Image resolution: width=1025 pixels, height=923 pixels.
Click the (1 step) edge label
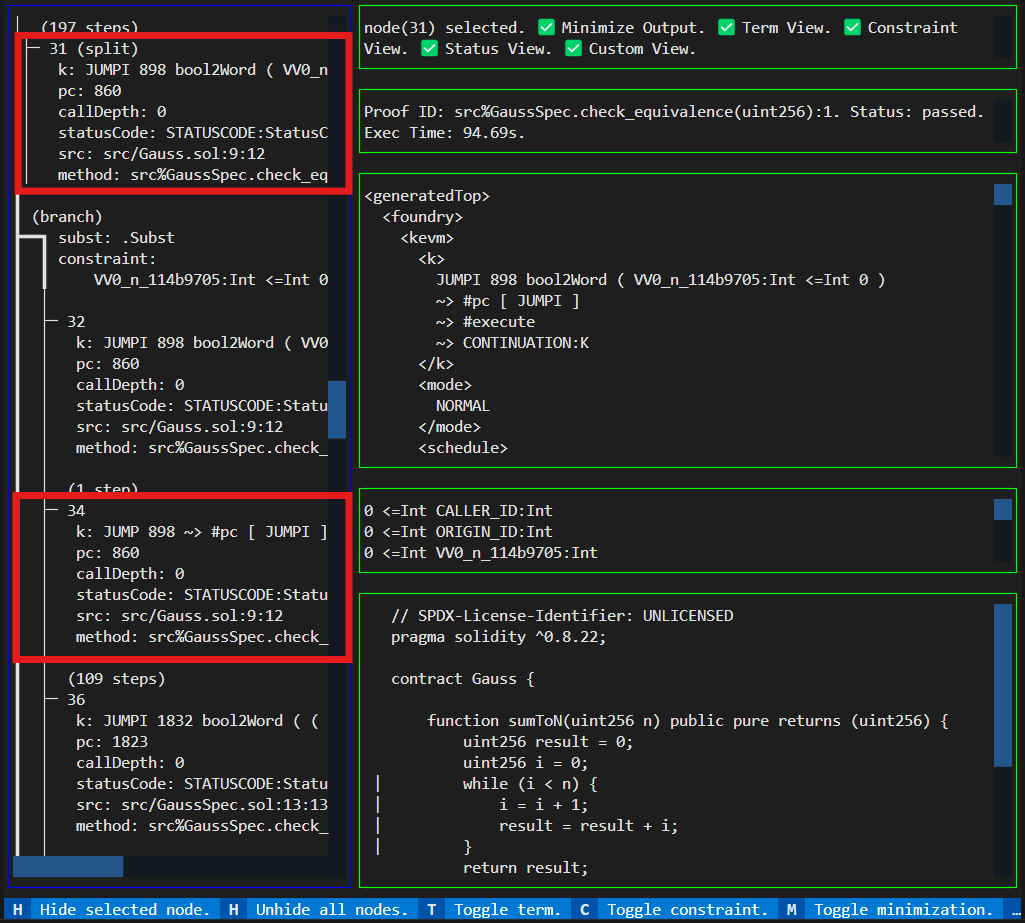[x=103, y=488]
